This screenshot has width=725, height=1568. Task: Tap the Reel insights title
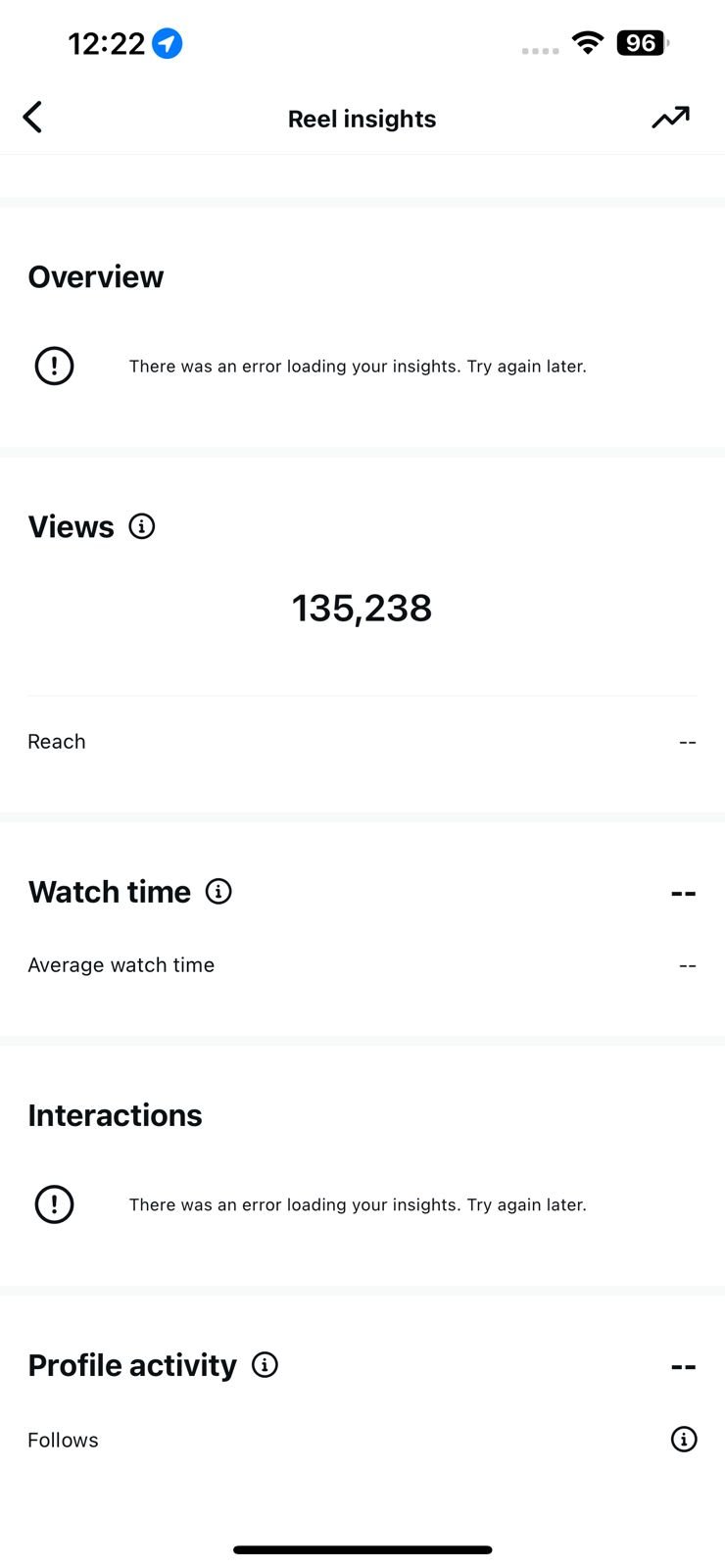[x=362, y=119]
